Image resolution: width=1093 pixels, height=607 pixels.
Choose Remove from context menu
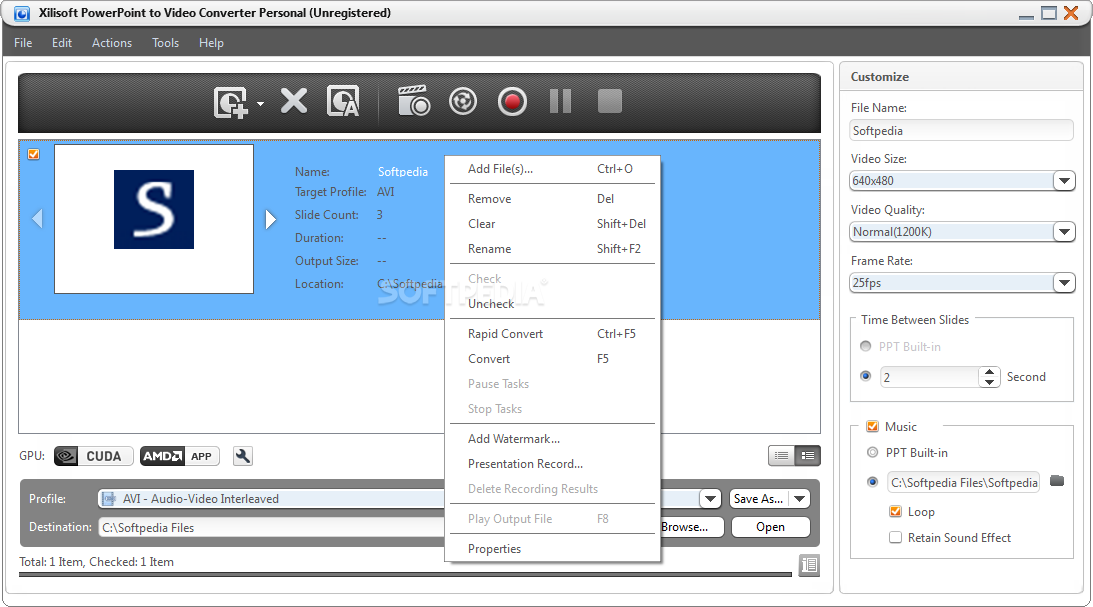point(552,199)
